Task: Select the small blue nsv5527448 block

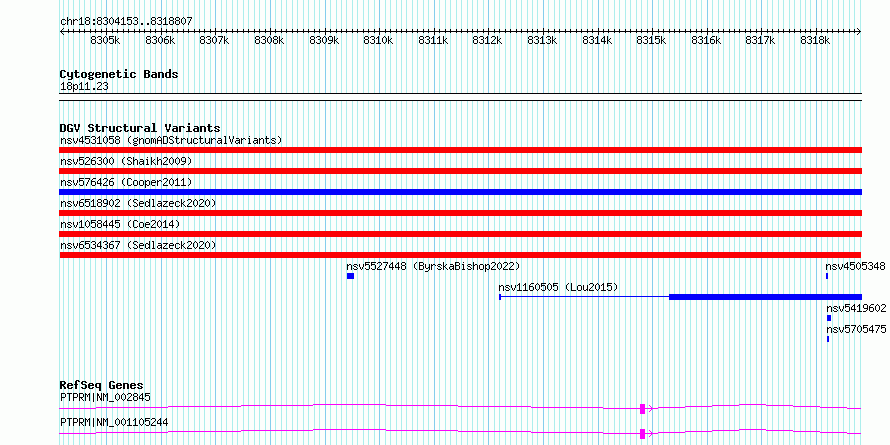Action: (350, 276)
